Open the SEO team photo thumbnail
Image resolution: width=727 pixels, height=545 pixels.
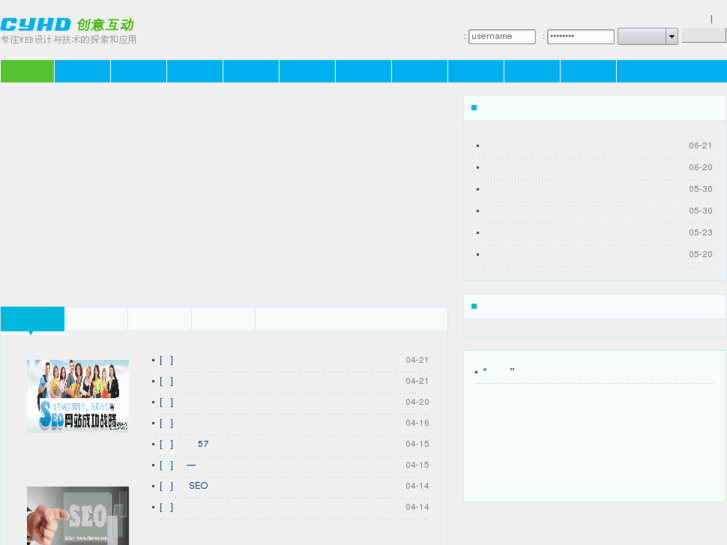(78, 396)
